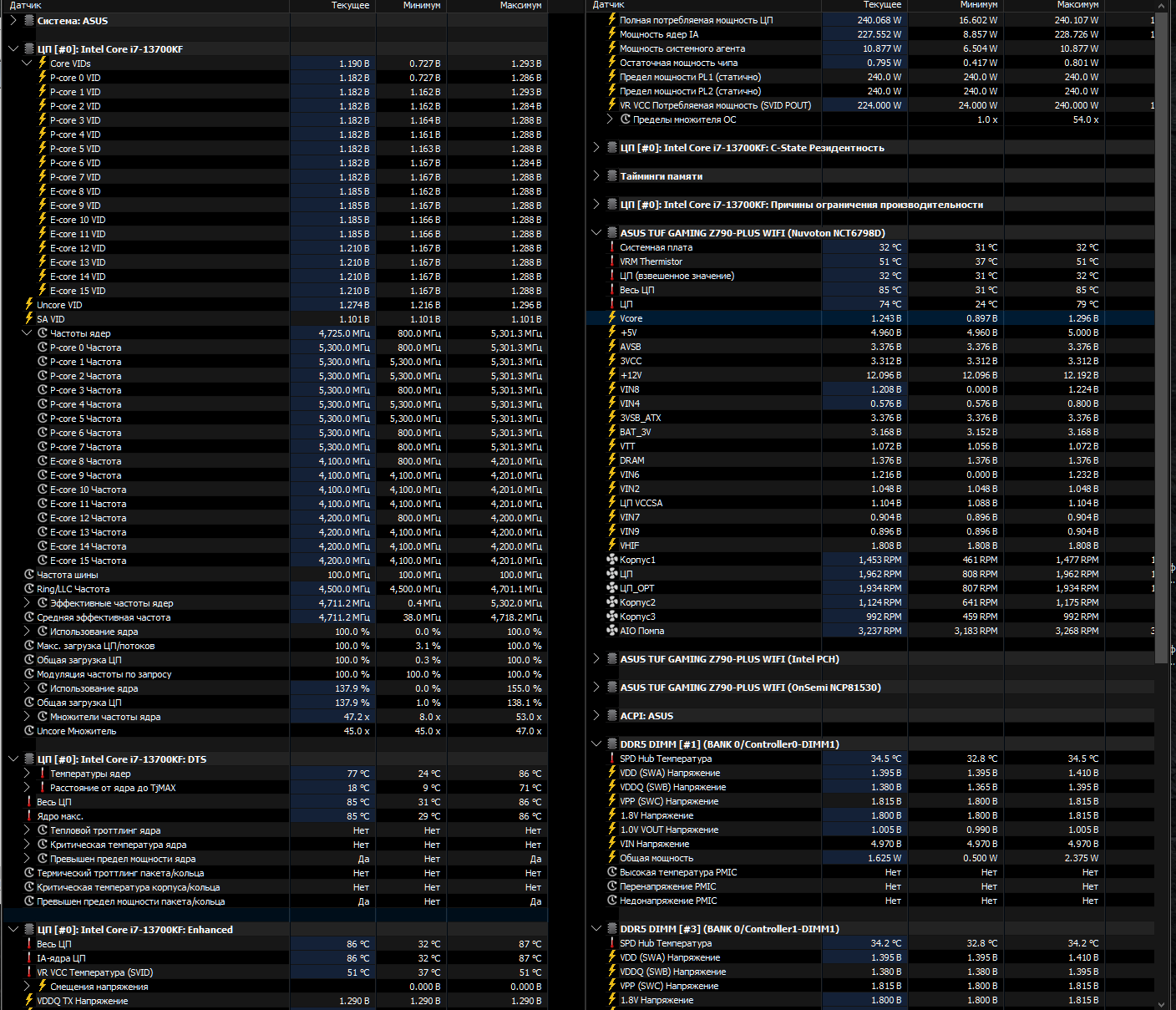Collapse the Core VIDs subtree
The image size is (1176, 1010).
tap(27, 63)
